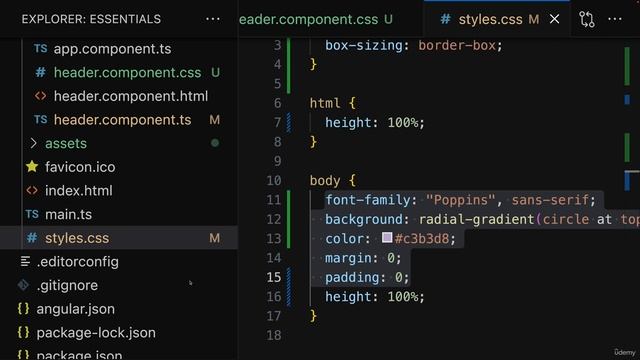Click the CSS hash icon in styles.css tab

(x=445, y=19)
